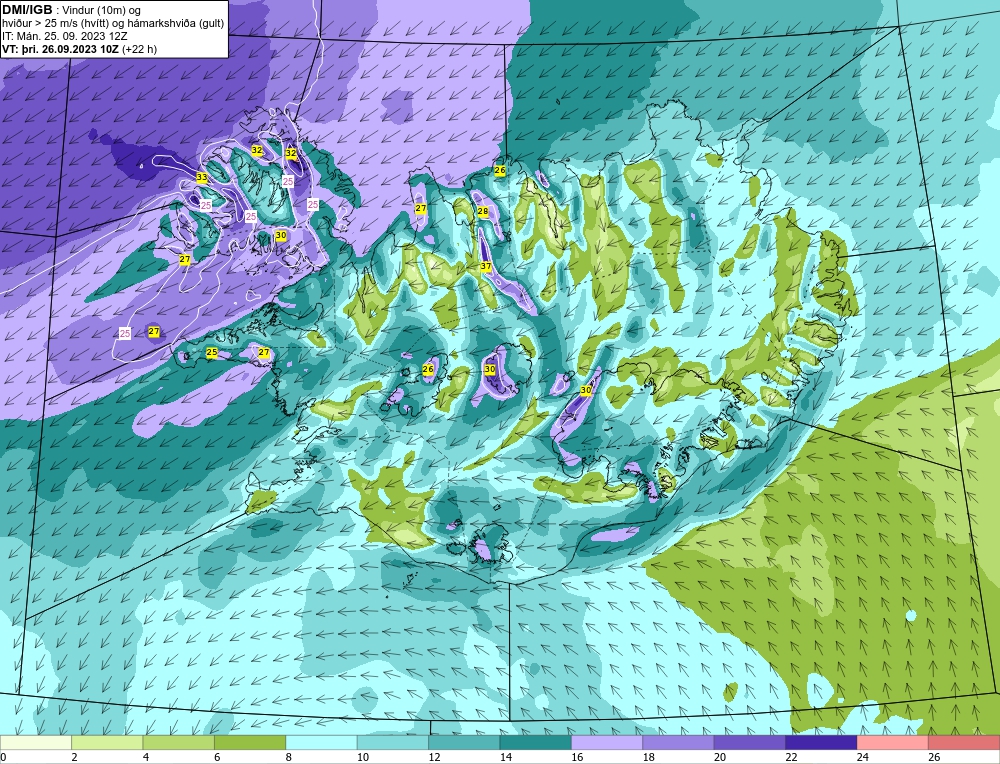Click legend scale number '24'
This screenshot has width=1000, height=764.
(x=863, y=757)
